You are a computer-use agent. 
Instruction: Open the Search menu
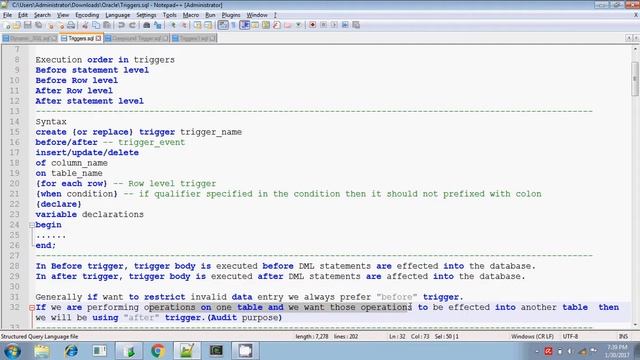[42, 15]
